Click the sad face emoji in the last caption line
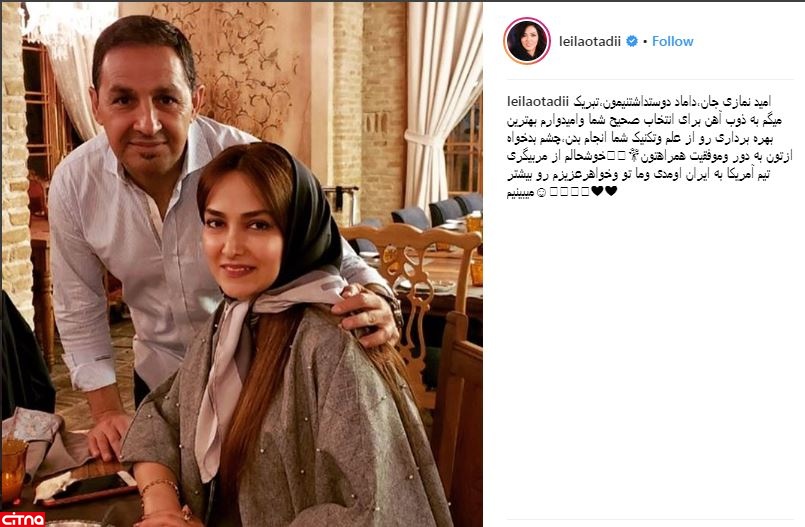 pos(540,192)
